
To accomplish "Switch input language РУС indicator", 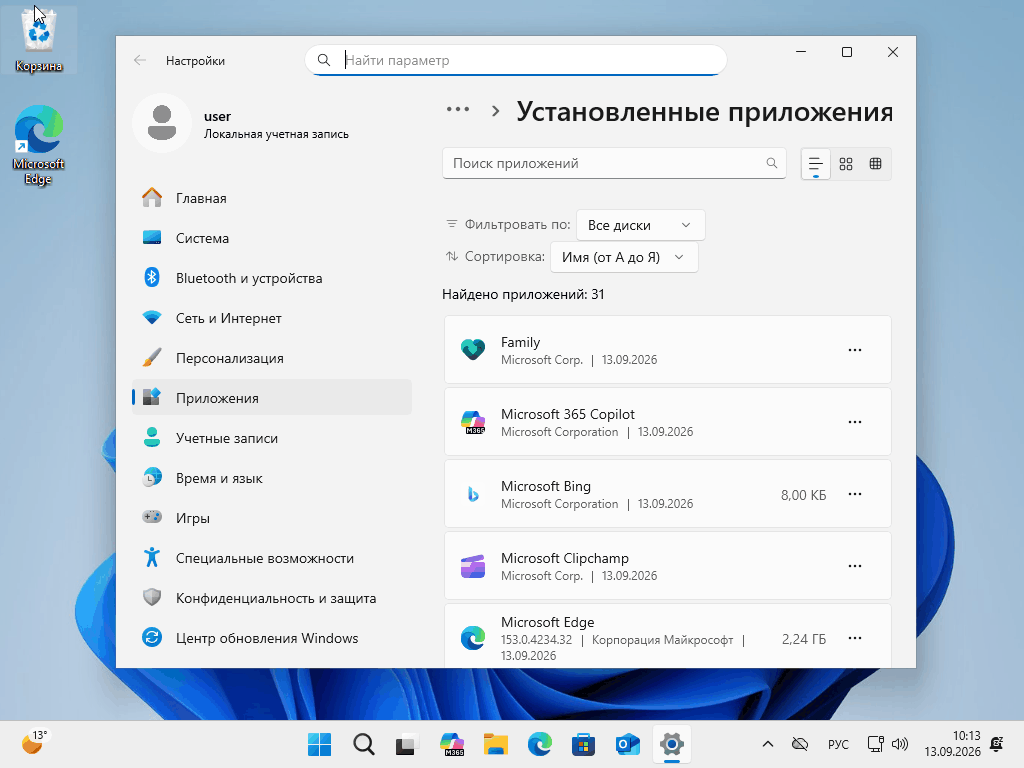I will coord(838,744).
